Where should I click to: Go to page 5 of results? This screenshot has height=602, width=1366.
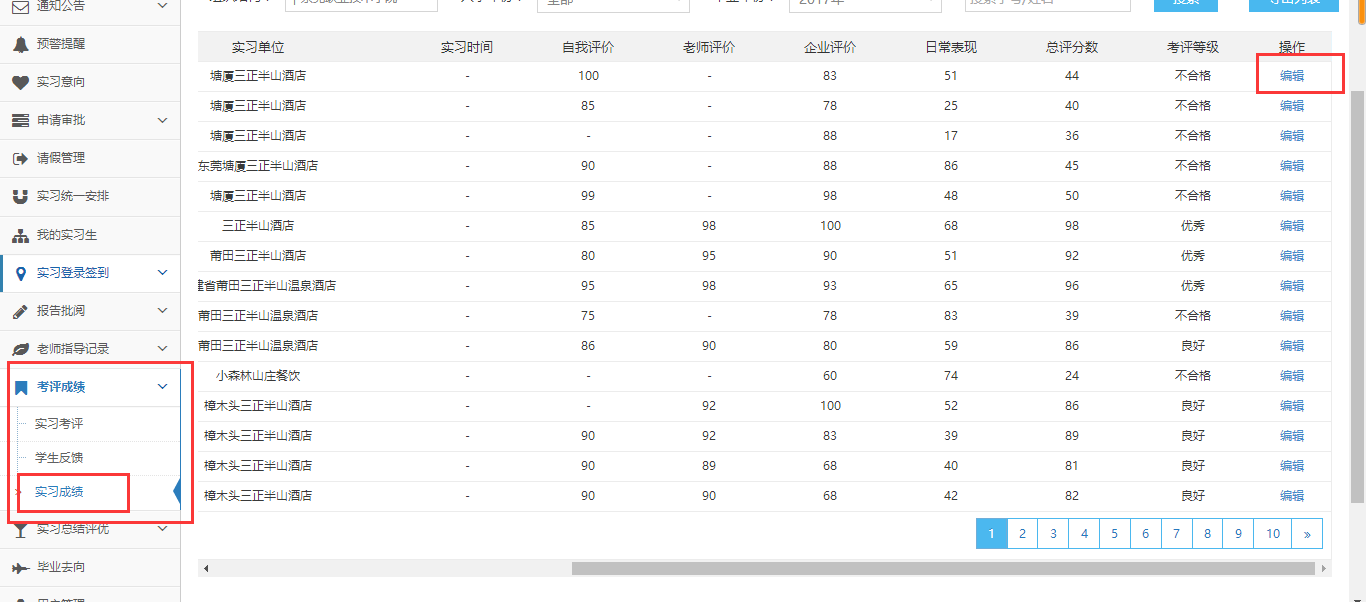pyautogui.click(x=1114, y=534)
